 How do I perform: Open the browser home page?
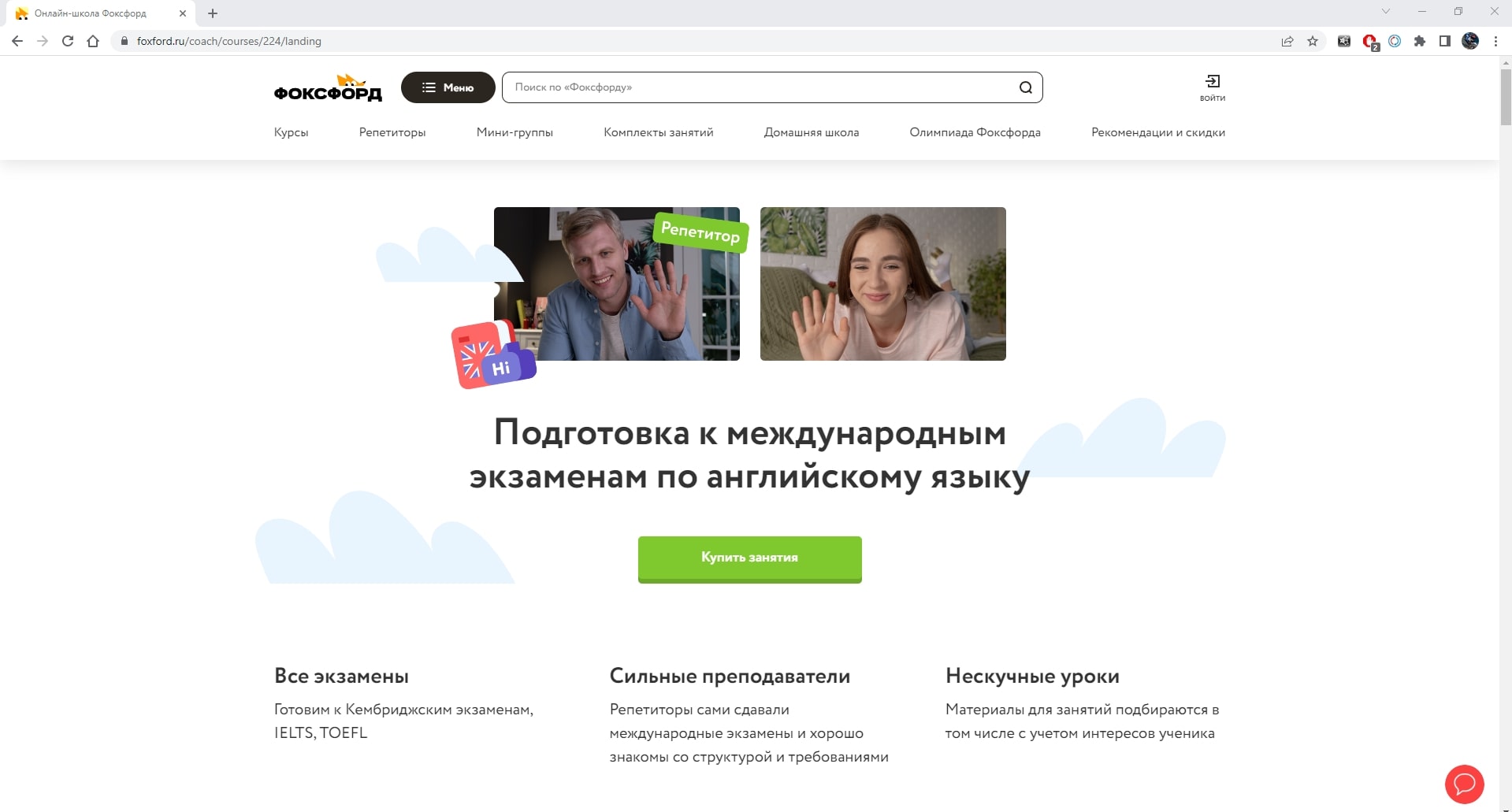(93, 41)
